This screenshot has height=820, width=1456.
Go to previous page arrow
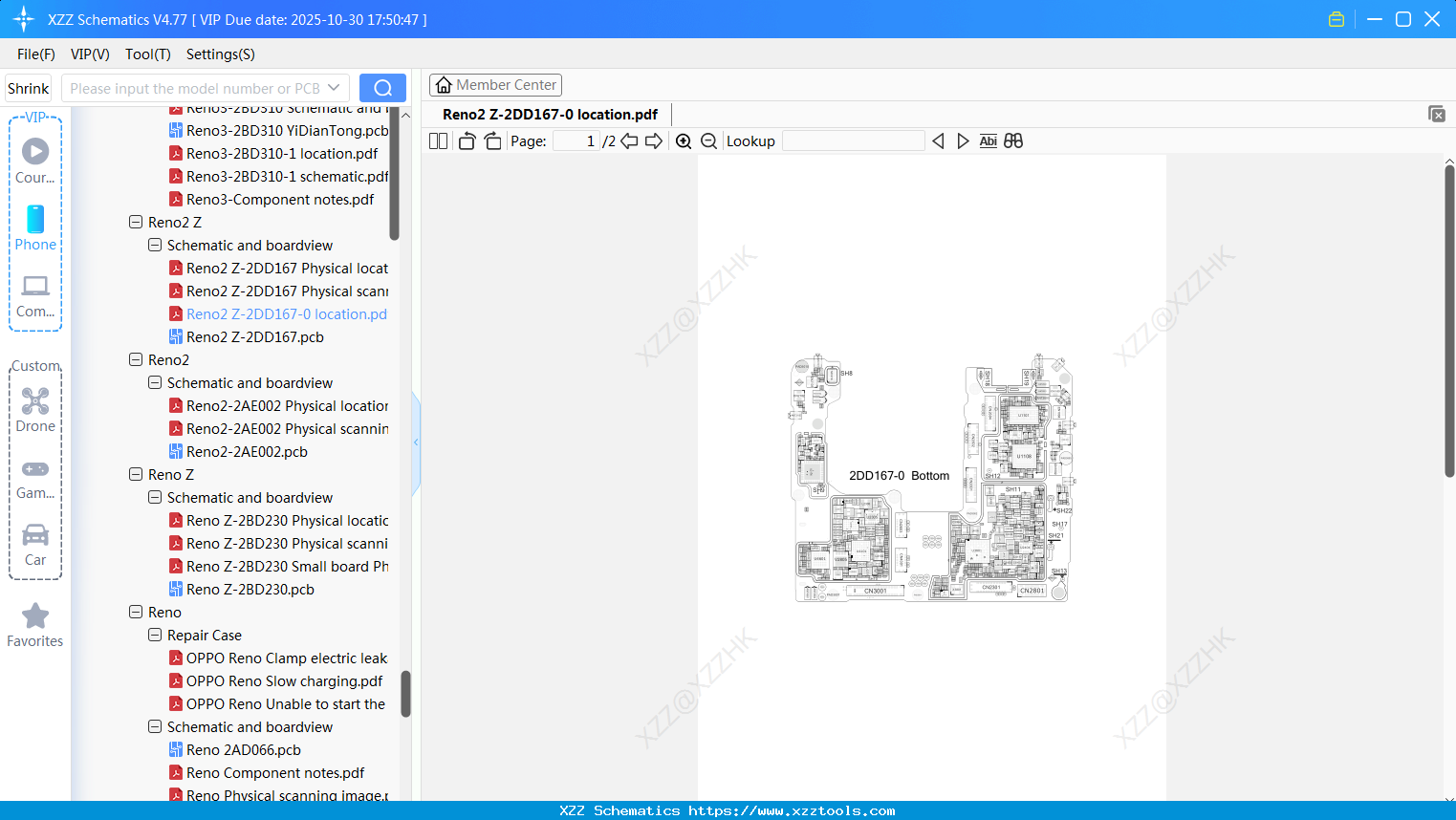click(629, 141)
